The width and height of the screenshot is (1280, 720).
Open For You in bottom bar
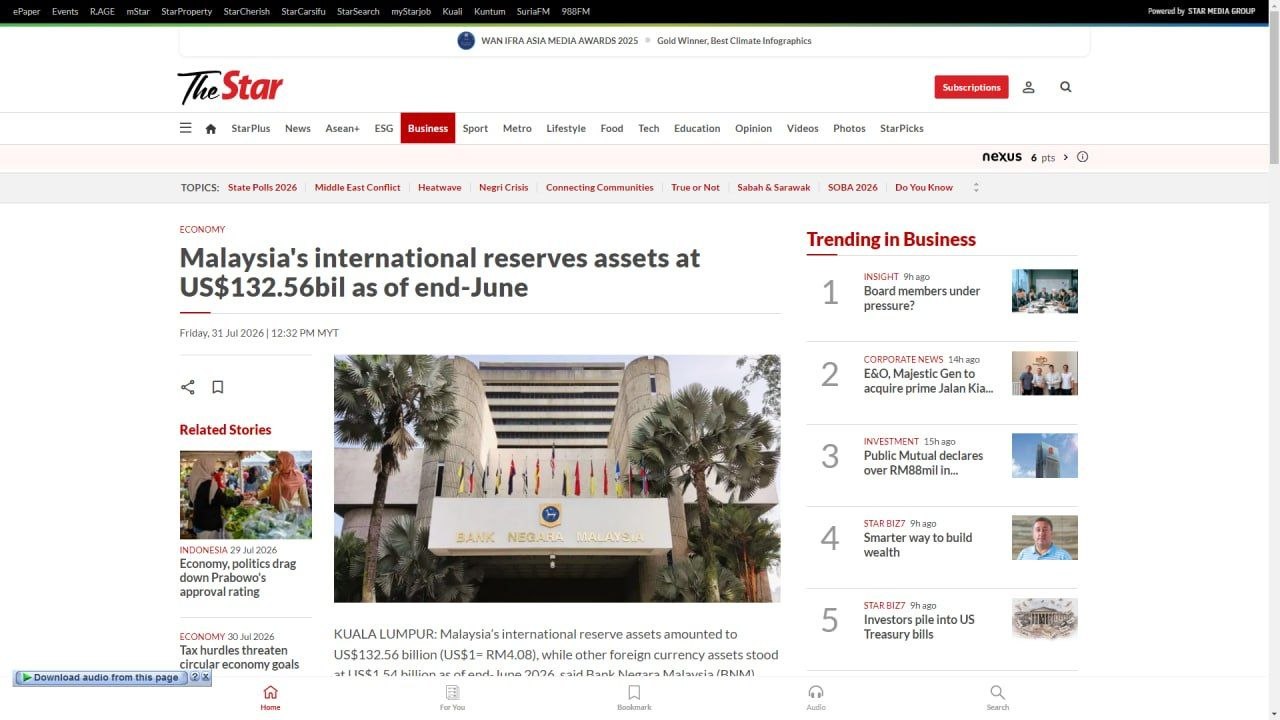pyautogui.click(x=452, y=697)
